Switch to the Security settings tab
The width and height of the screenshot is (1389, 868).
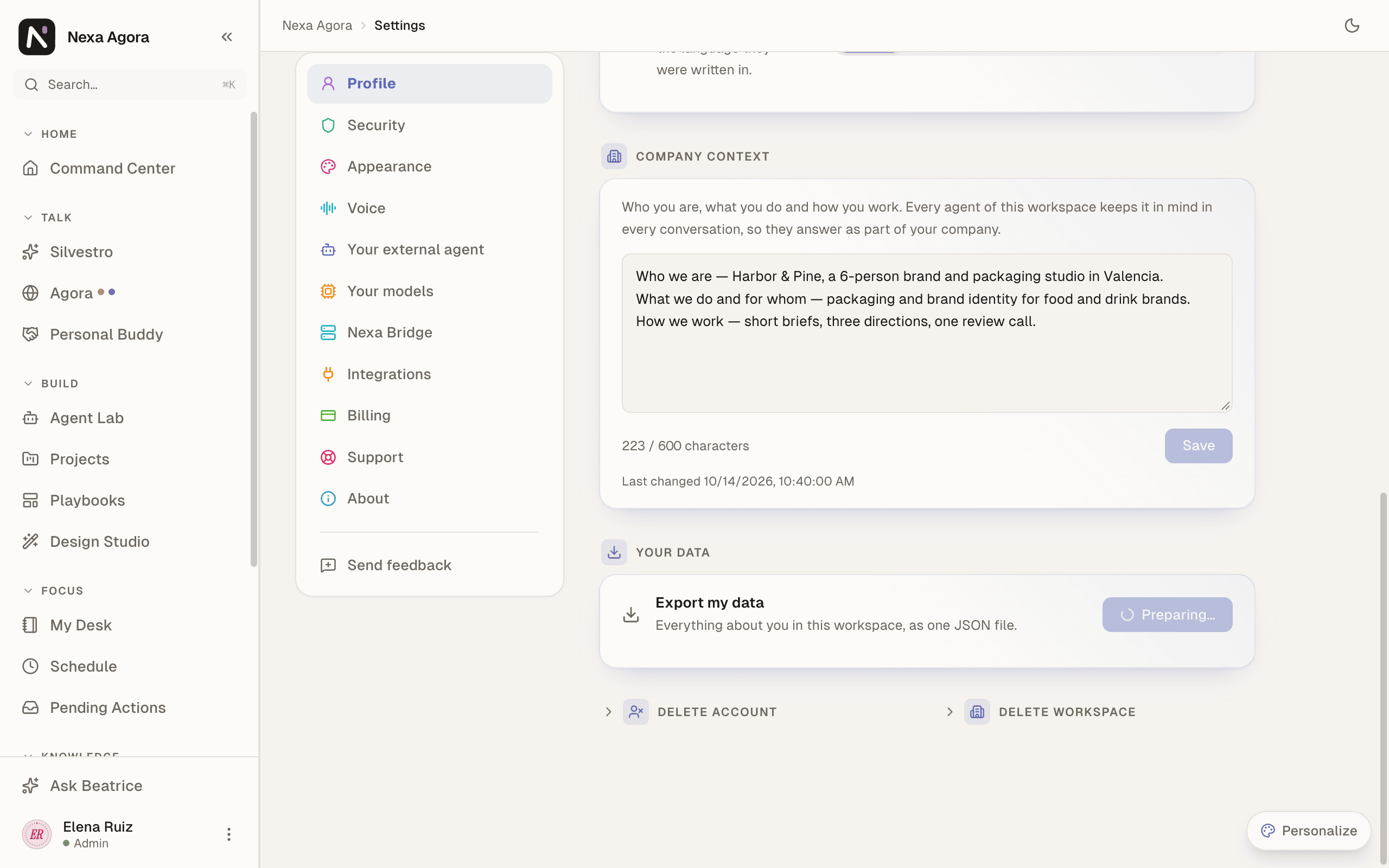[429, 125]
